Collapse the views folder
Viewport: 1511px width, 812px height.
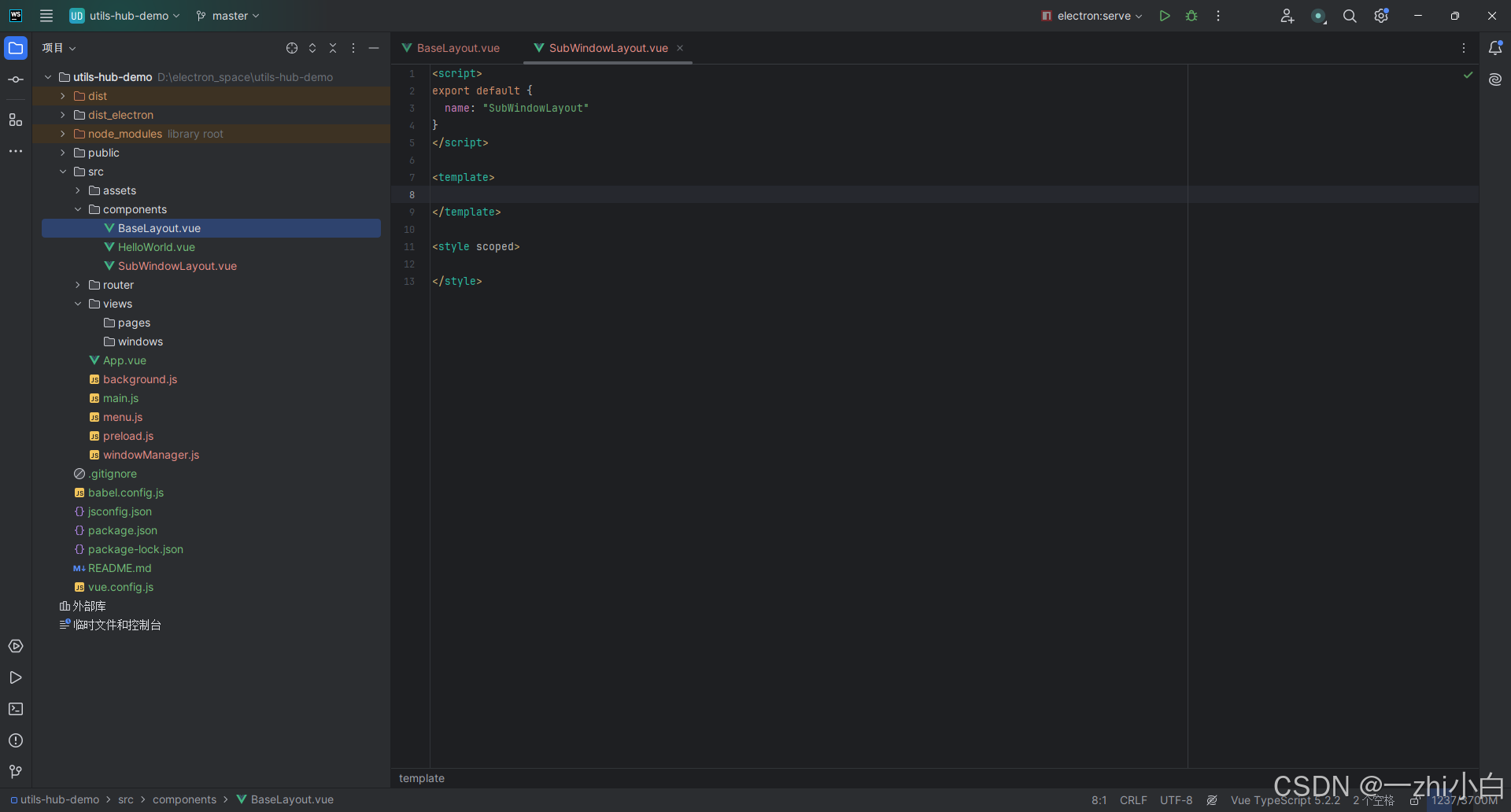78,304
